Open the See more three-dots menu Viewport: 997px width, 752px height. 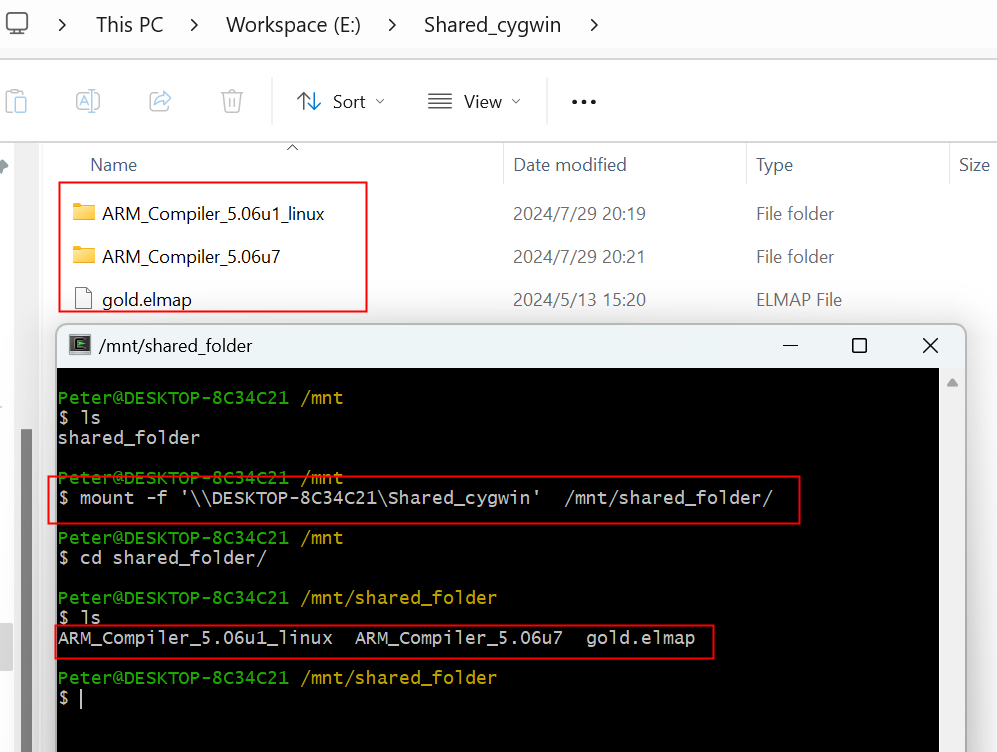point(583,102)
